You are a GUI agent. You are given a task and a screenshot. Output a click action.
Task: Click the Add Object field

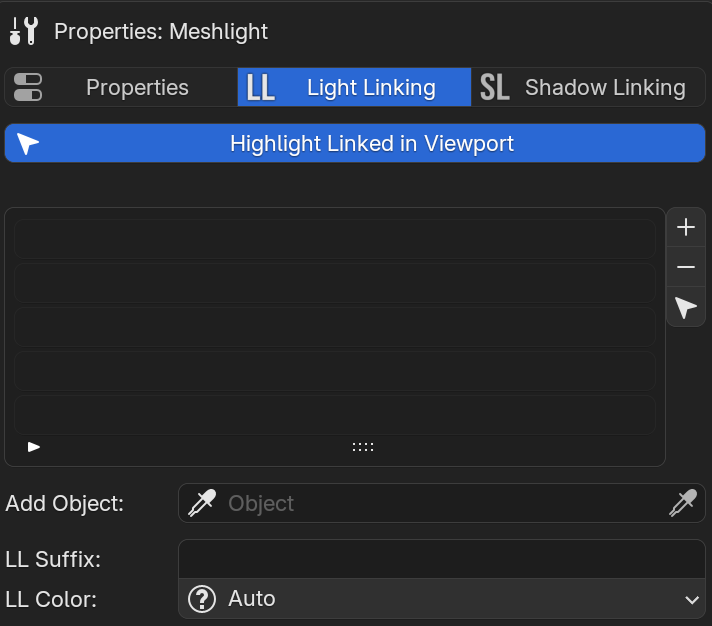(x=441, y=503)
